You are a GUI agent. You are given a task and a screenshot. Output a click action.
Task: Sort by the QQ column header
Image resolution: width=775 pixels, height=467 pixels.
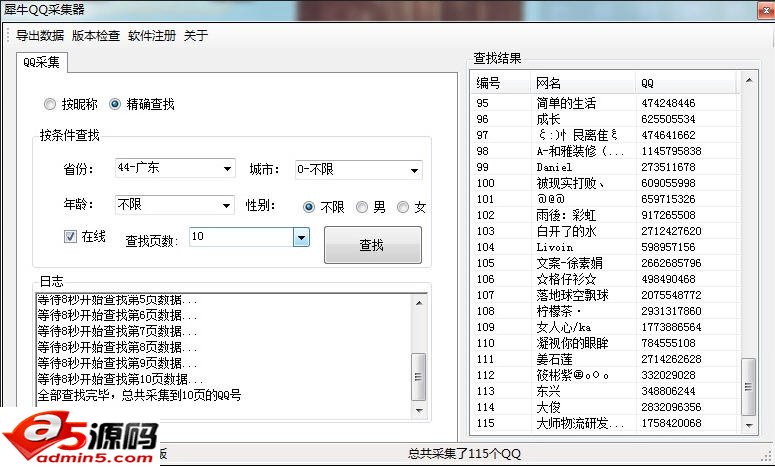[x=687, y=83]
